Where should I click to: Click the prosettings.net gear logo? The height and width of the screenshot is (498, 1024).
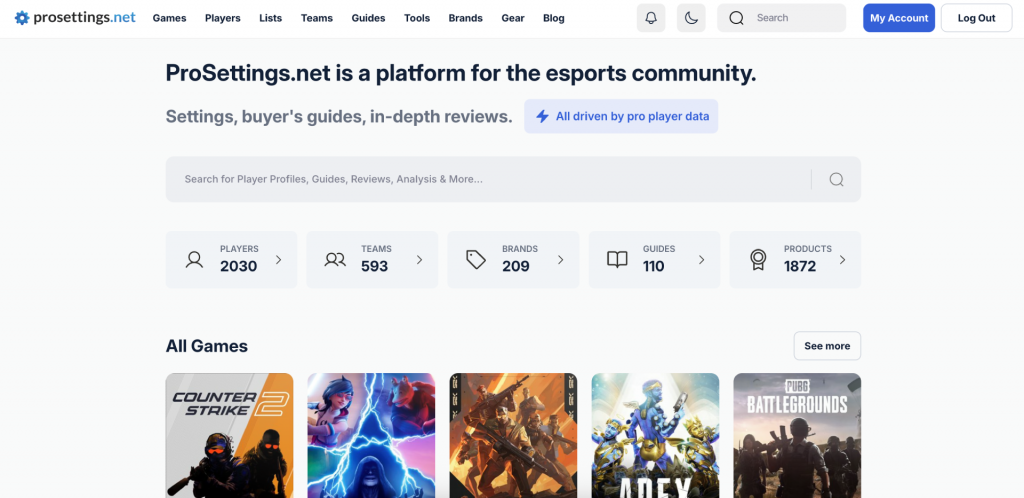[22, 18]
